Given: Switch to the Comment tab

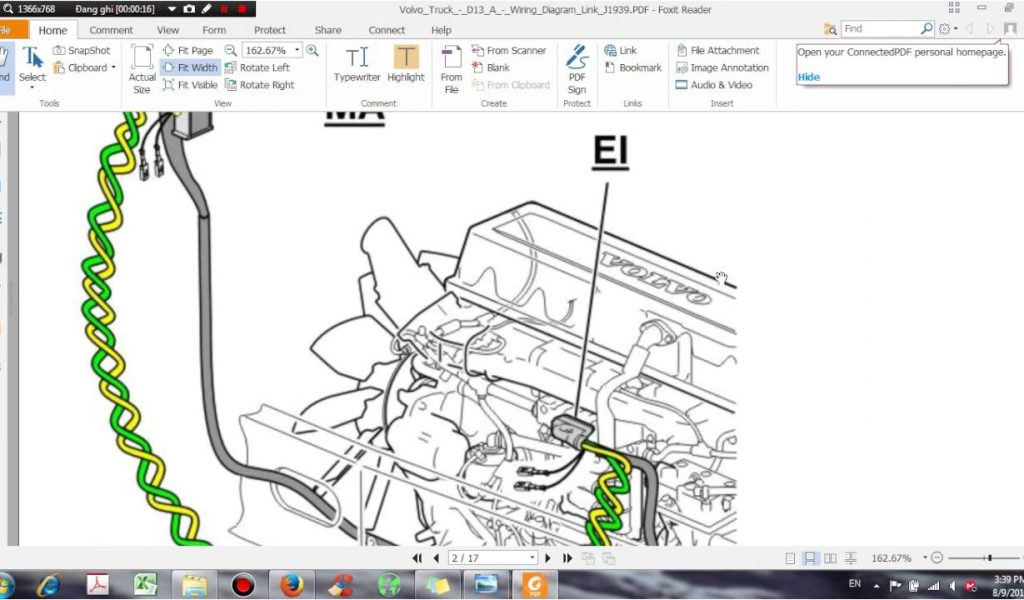Looking at the screenshot, I should [111, 30].
